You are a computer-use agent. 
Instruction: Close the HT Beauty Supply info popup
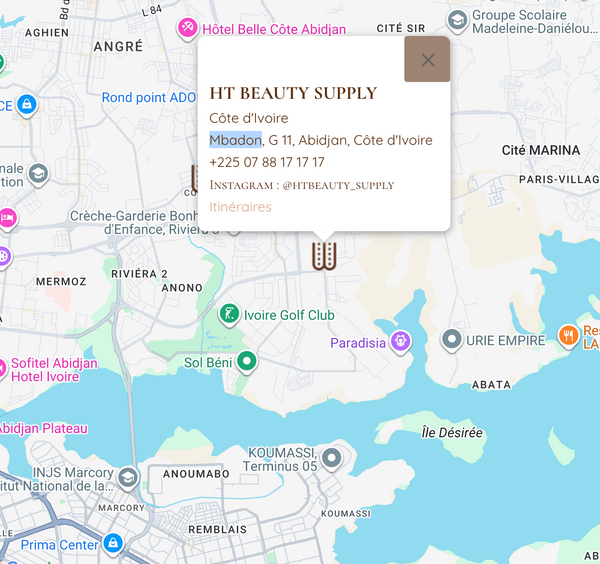pos(427,59)
